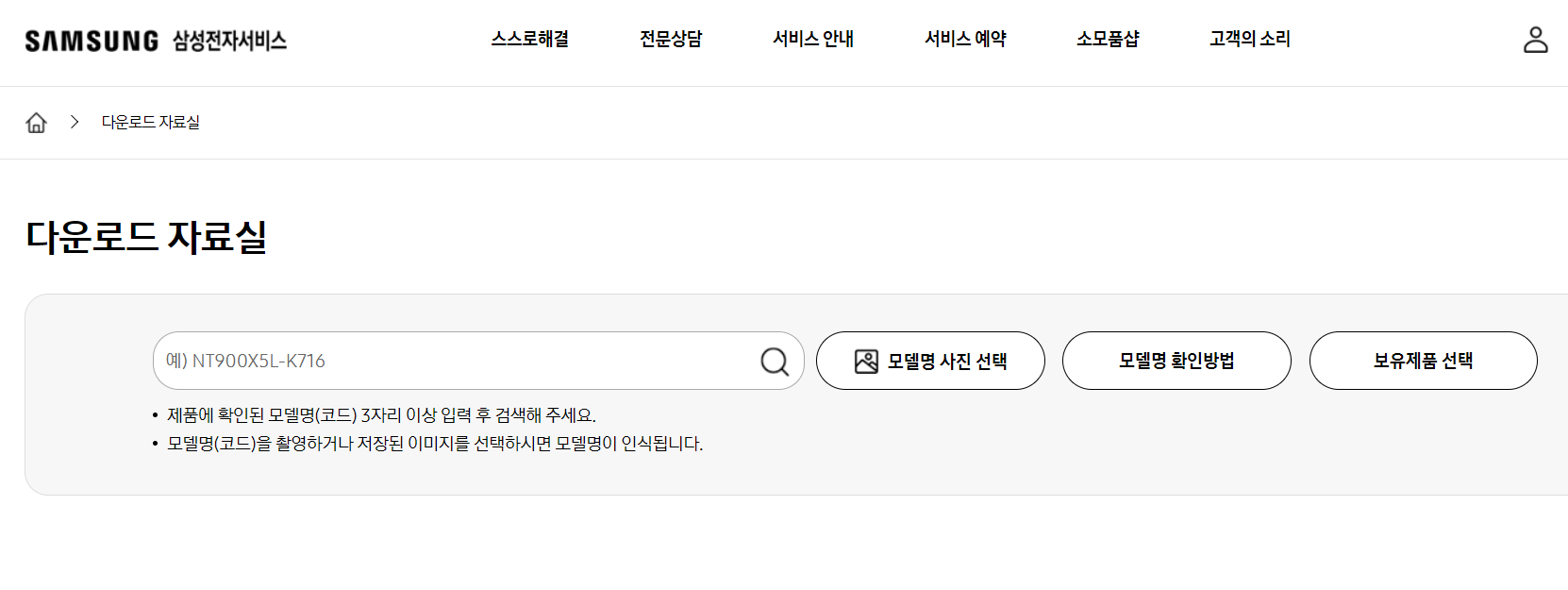This screenshot has height=590, width=1568.
Task: Open the 고객의 소리 menu
Action: [x=1248, y=39]
